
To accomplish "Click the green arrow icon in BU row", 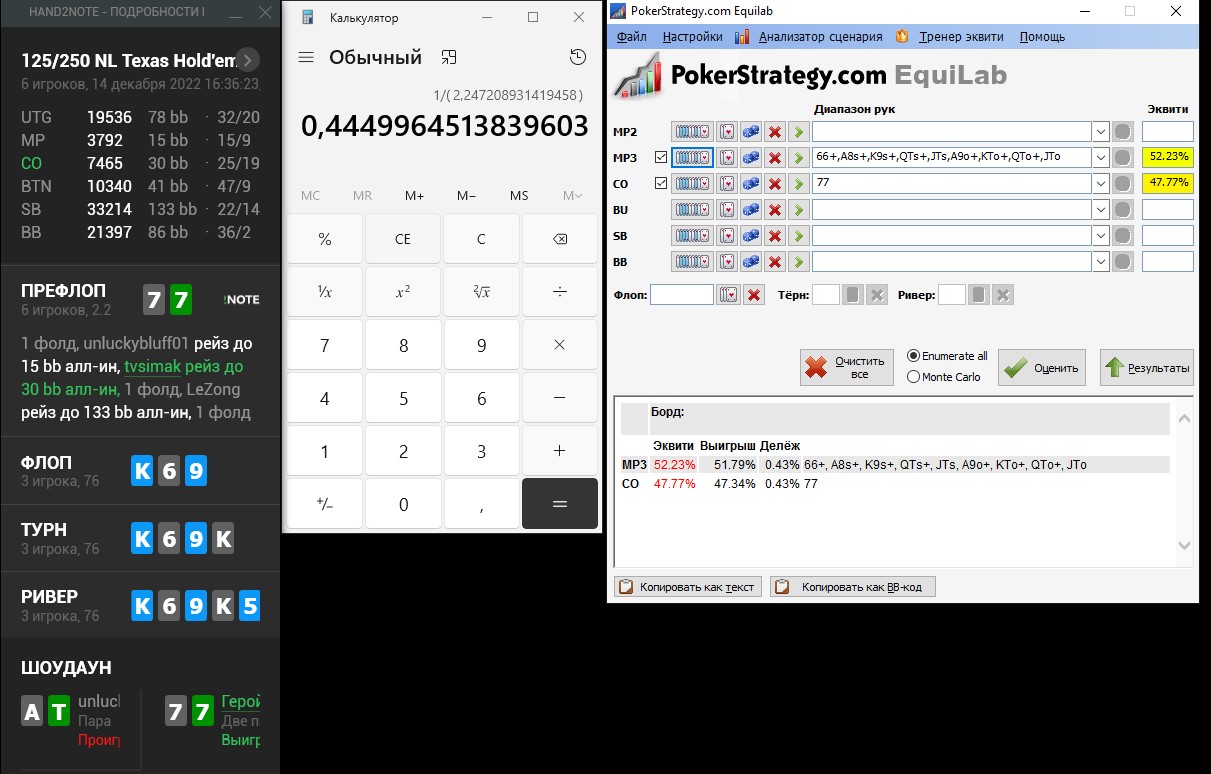I will click(798, 210).
